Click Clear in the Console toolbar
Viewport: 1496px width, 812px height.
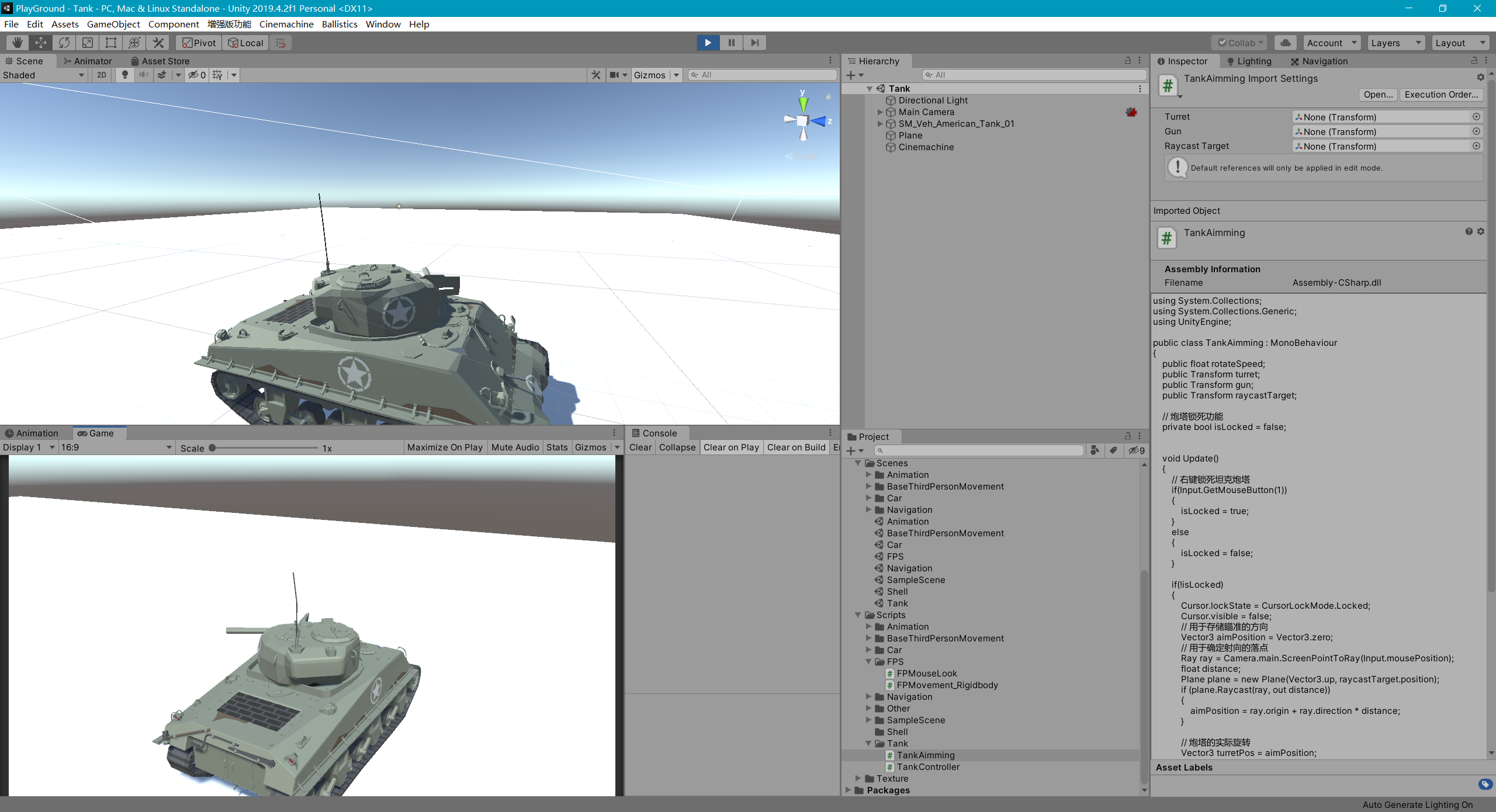(x=640, y=447)
